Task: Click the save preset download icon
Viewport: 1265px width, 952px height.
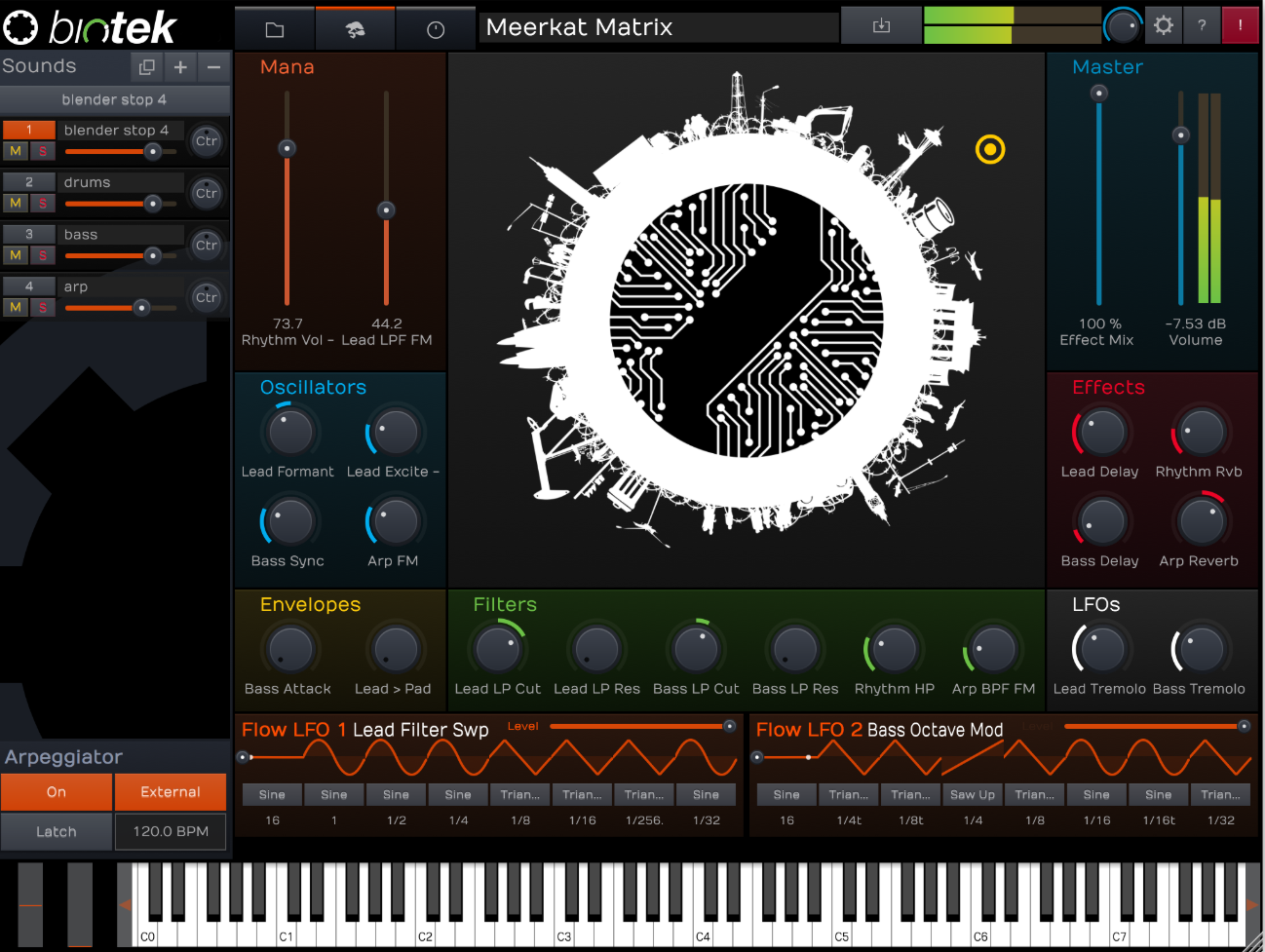Action: [x=881, y=26]
